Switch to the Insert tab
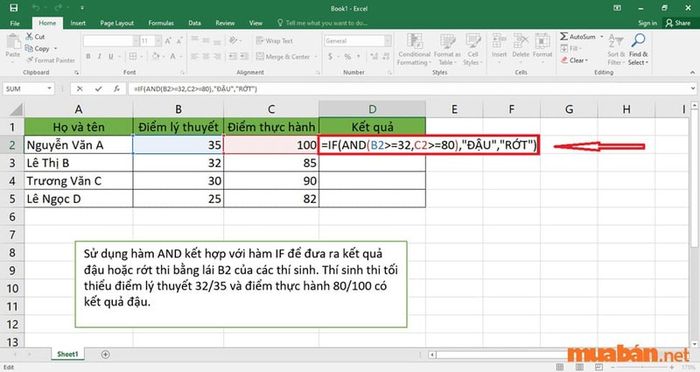700x372 pixels. point(78,23)
